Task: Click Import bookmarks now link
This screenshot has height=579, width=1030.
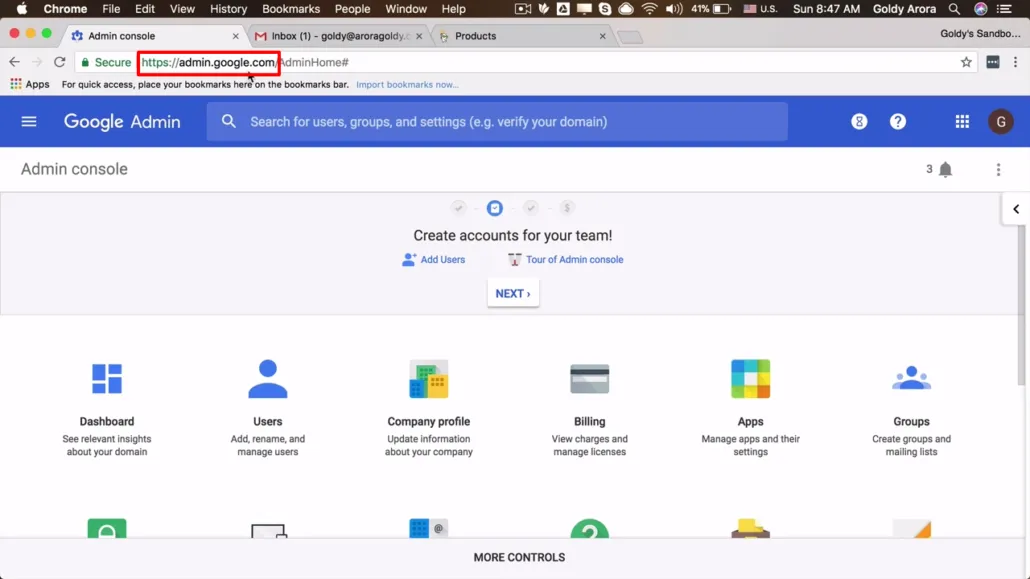Action: pyautogui.click(x=407, y=84)
